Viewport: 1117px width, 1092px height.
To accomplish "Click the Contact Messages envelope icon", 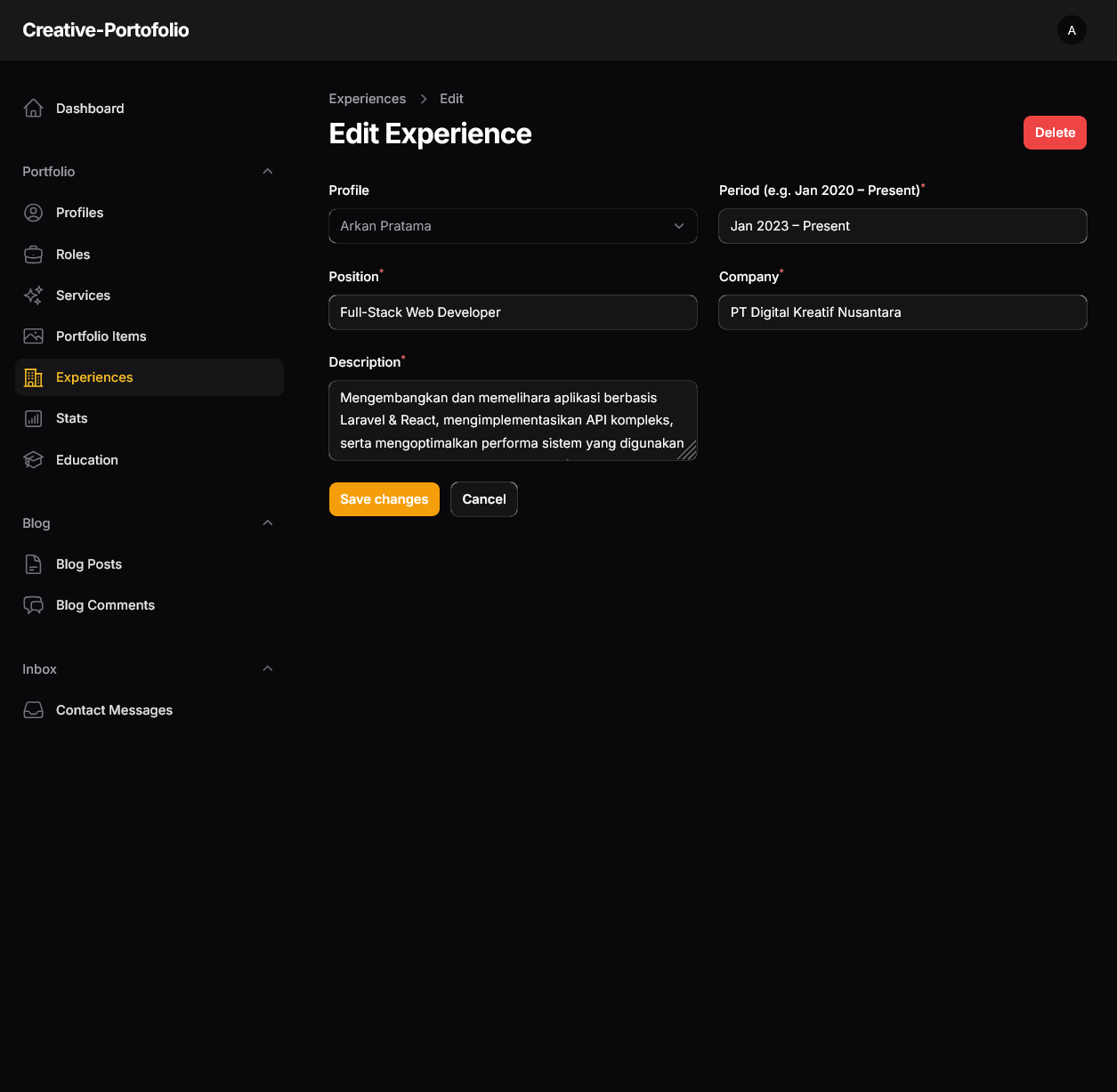I will click(x=33, y=709).
